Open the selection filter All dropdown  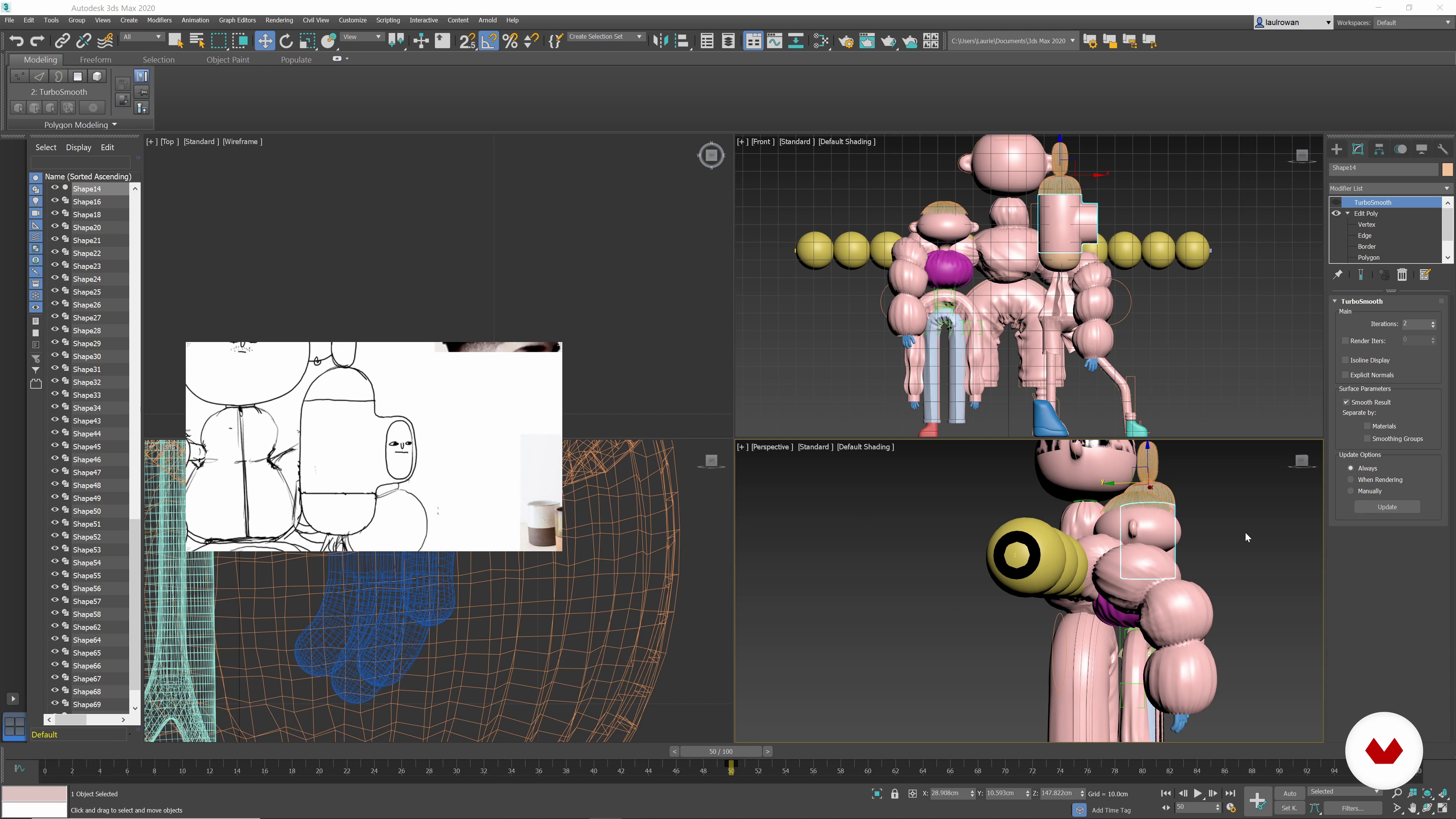[x=142, y=37]
